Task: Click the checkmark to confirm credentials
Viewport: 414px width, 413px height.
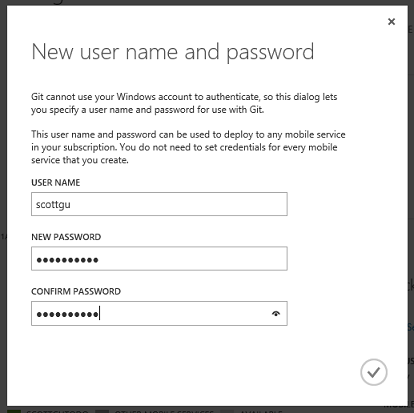Action: point(373,372)
